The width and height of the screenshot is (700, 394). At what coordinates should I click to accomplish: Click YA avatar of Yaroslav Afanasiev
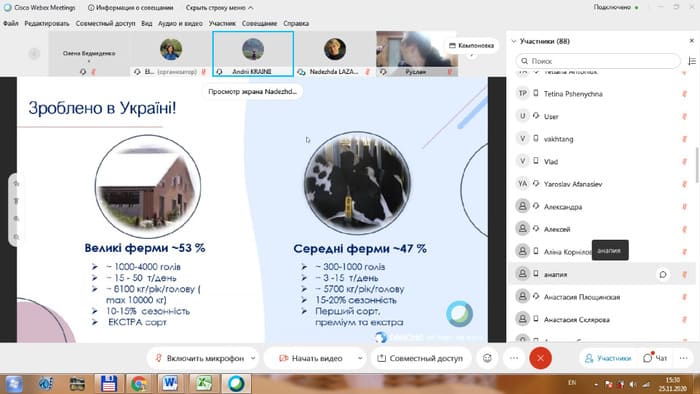pos(522,183)
